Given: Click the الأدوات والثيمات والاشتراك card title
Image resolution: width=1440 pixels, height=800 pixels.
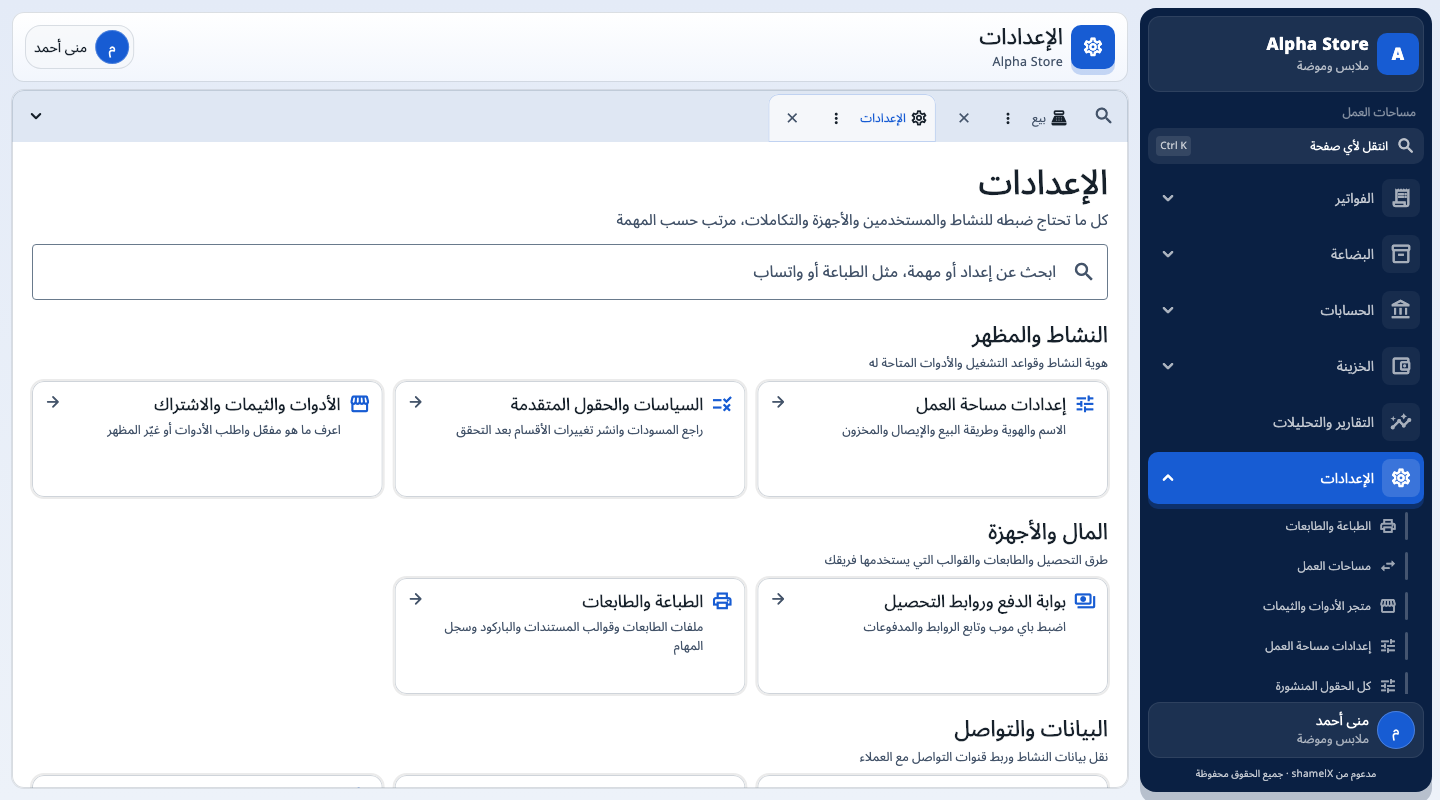Looking at the screenshot, I should coord(247,405).
